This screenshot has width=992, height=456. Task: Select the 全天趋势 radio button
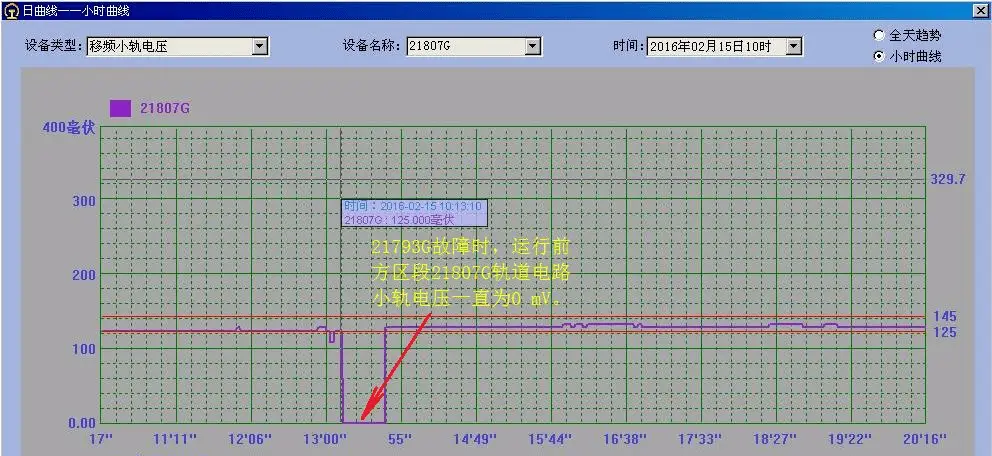879,35
